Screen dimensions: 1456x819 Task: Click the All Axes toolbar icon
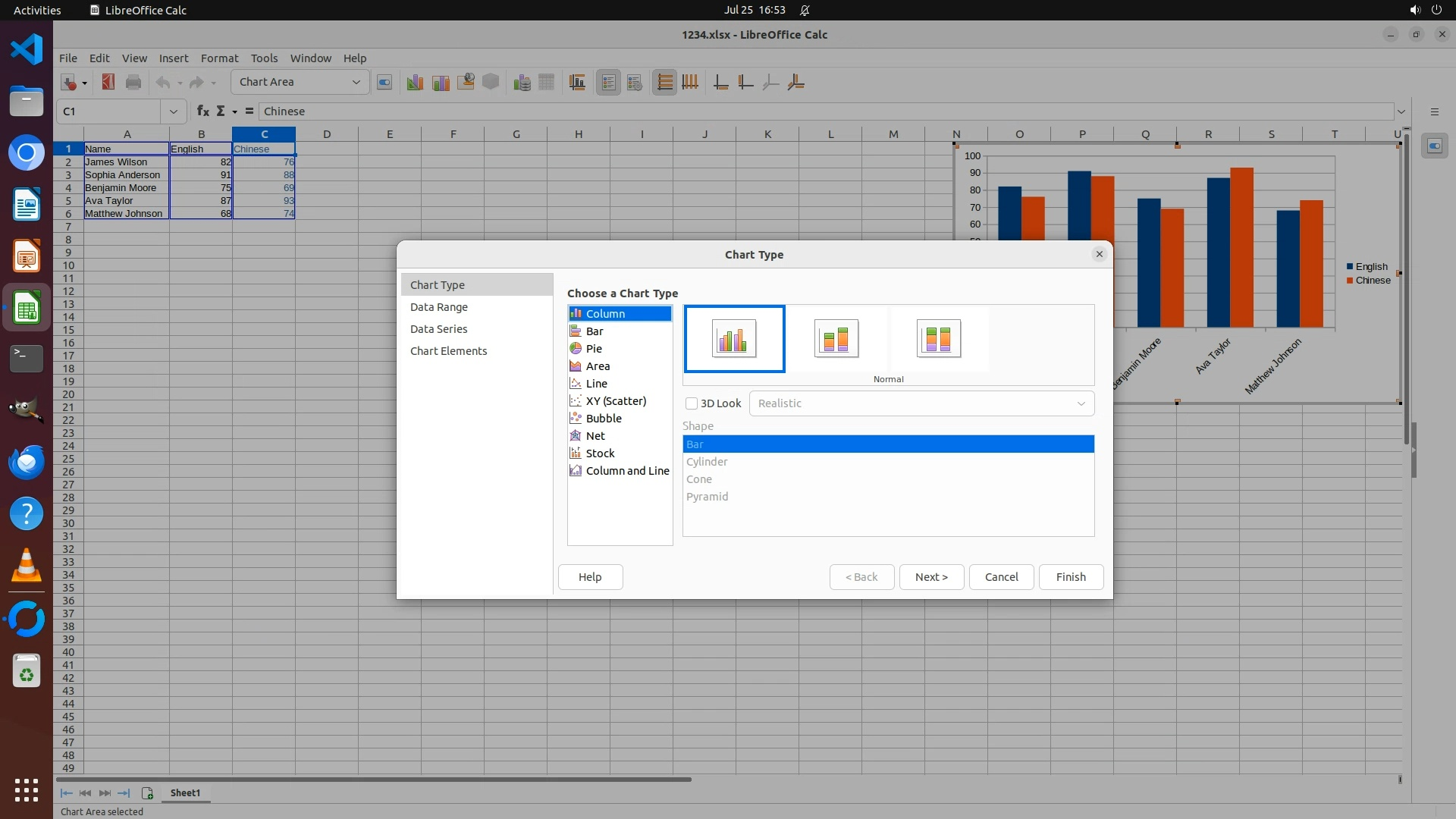[x=795, y=83]
